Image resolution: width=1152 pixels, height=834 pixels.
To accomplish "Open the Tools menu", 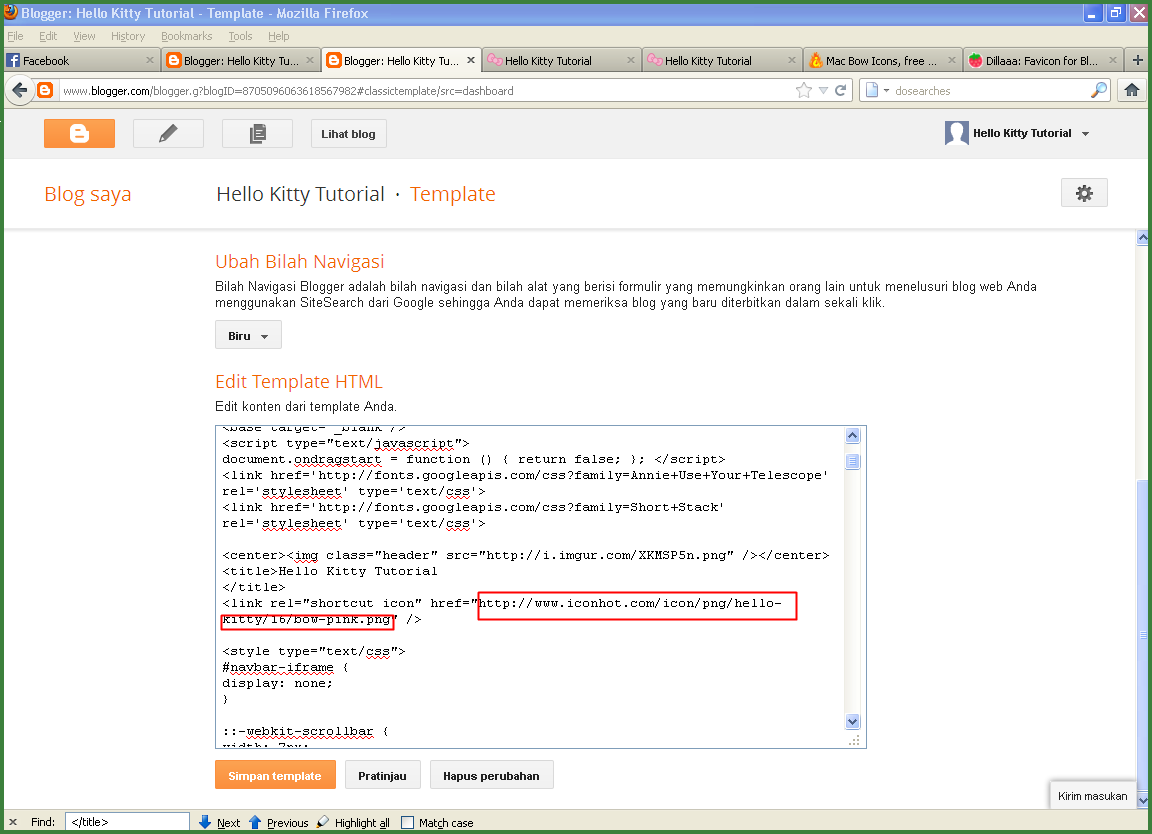I will (x=240, y=36).
